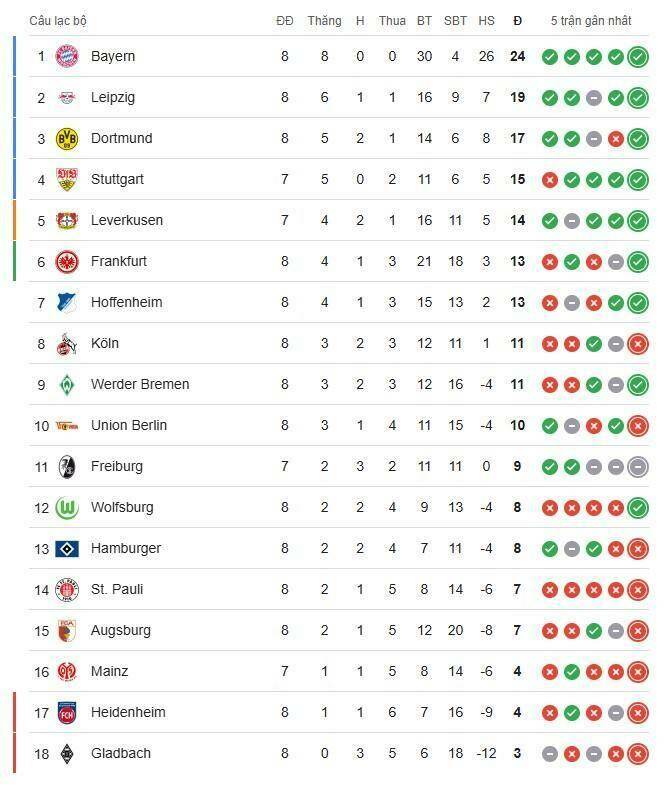Open the St. Pauli team link
The image size is (668, 794).
[115, 589]
